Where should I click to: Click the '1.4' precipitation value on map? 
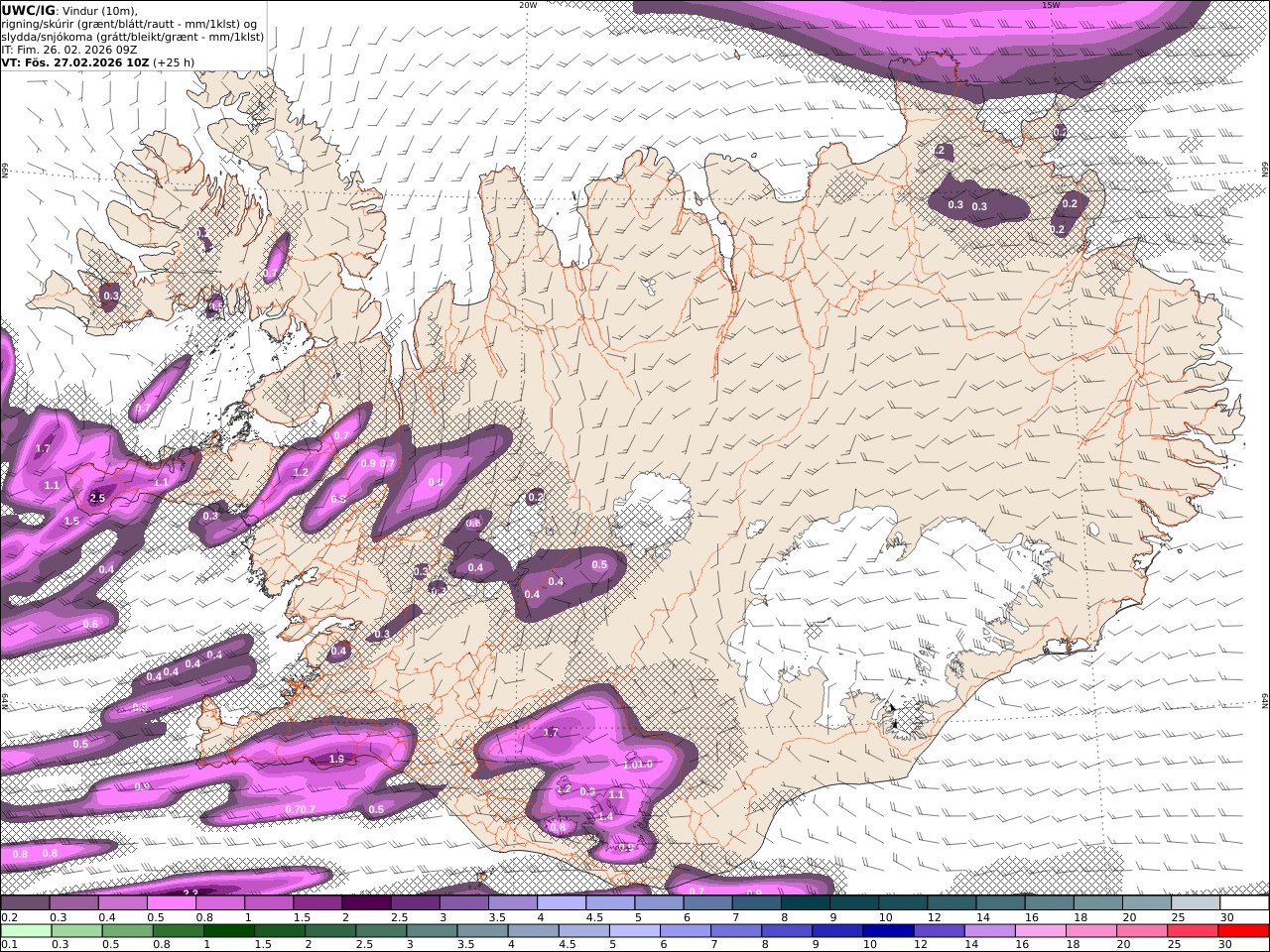point(605,815)
